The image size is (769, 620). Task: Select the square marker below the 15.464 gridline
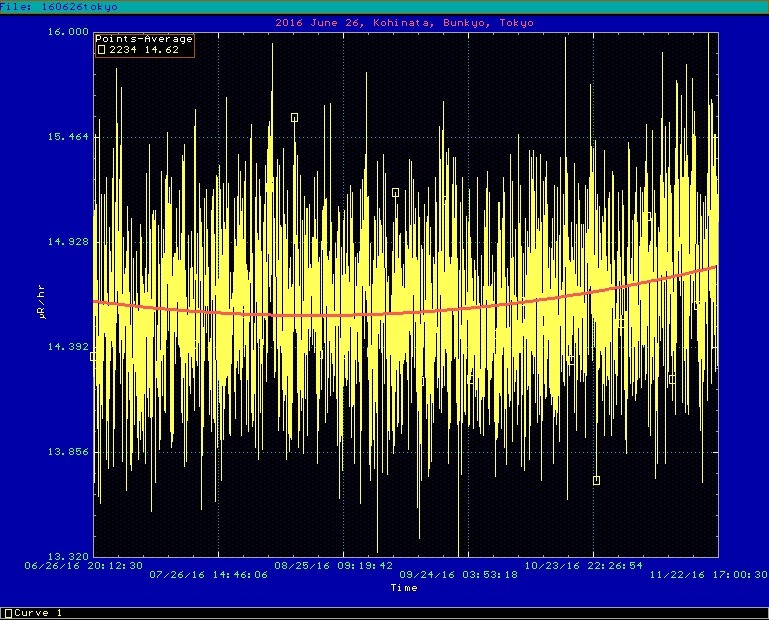pyautogui.click(x=395, y=192)
